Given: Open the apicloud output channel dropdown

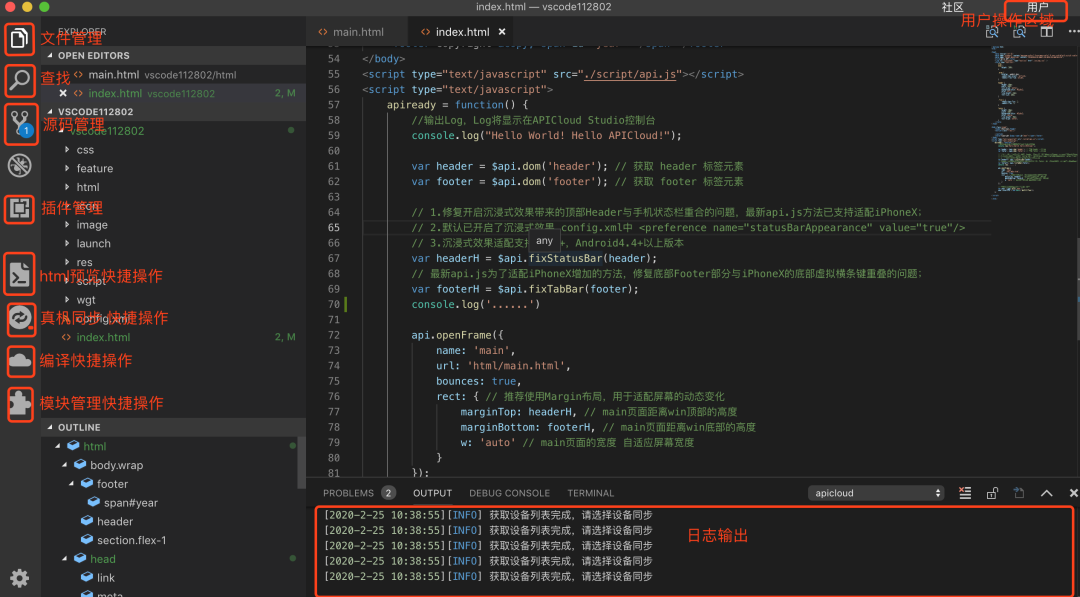Looking at the screenshot, I should pyautogui.click(x=875, y=493).
